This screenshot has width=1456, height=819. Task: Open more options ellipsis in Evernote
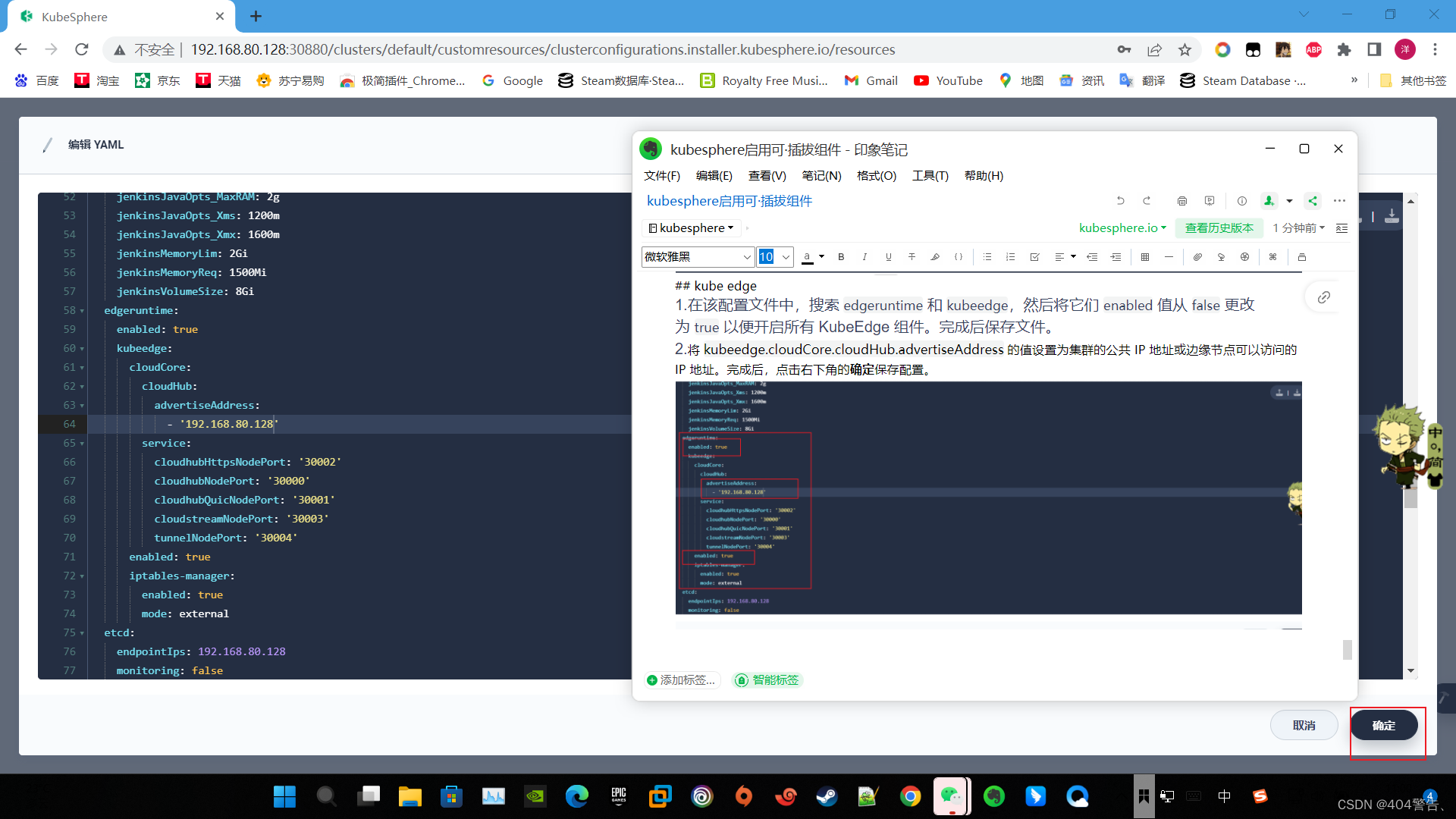pos(1339,201)
